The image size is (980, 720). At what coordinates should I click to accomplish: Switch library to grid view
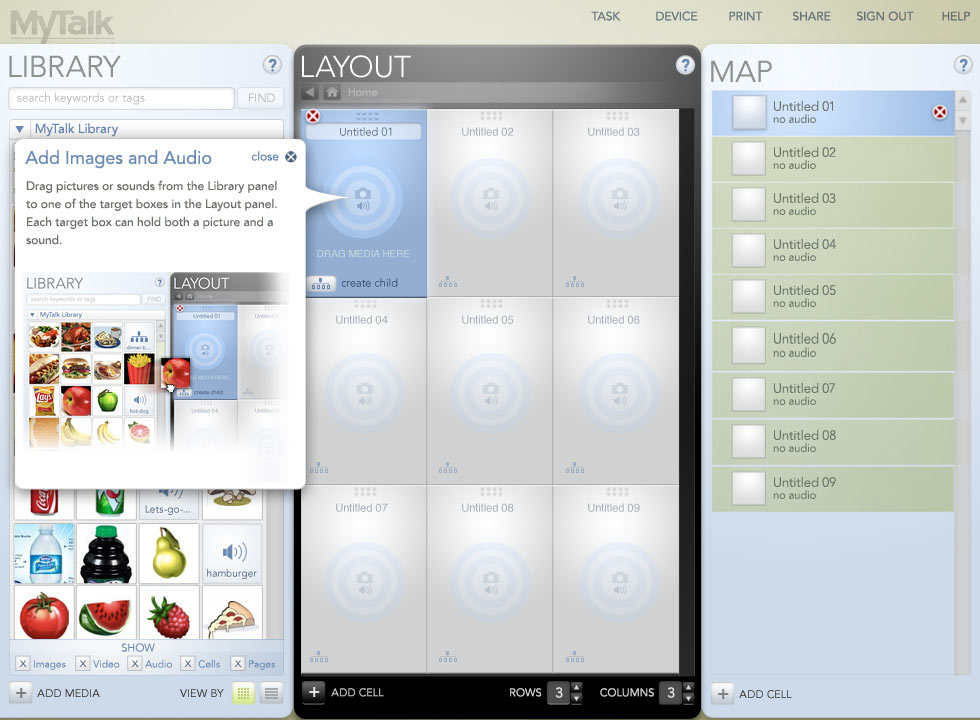[x=243, y=693]
